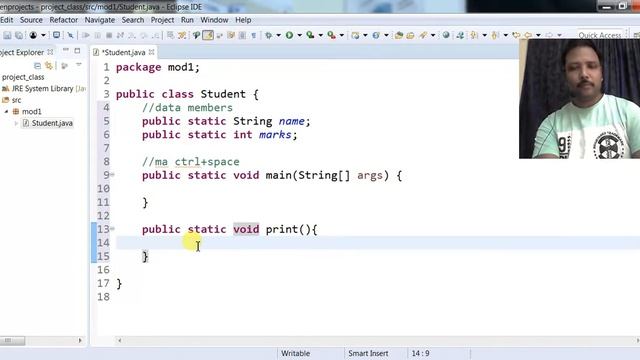Click the Skip All Breakpoints icon
Screen dimensions: 640x360
[x=71, y=36]
